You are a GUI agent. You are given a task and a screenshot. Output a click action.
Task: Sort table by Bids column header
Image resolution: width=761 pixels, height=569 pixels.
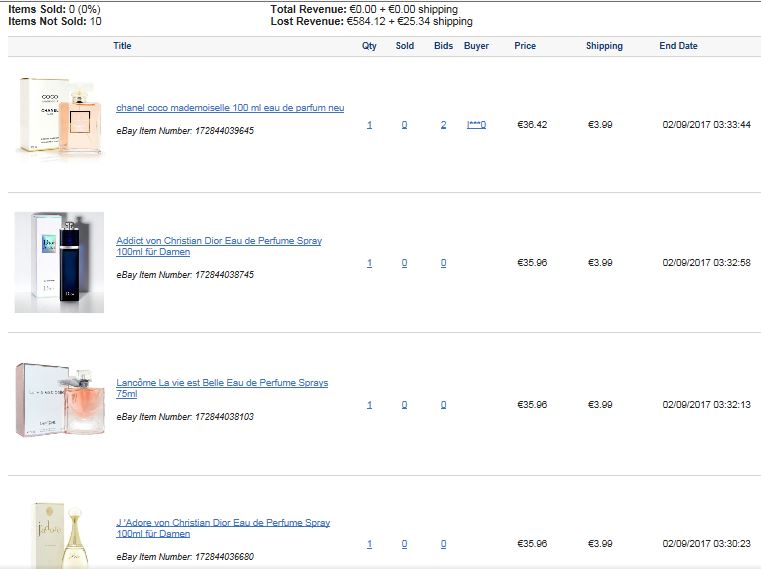443,46
